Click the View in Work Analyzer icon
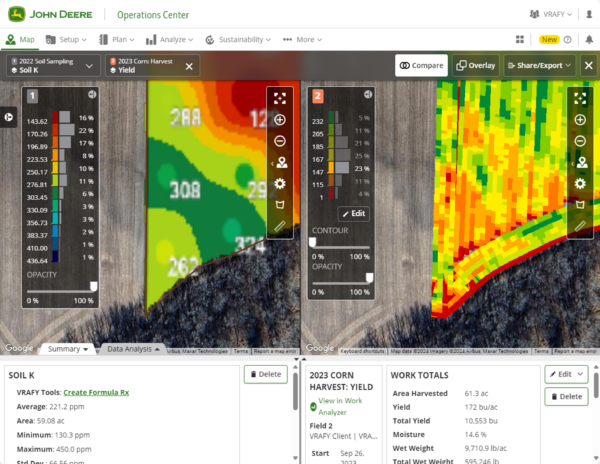The width and height of the screenshot is (600, 464). coord(313,407)
